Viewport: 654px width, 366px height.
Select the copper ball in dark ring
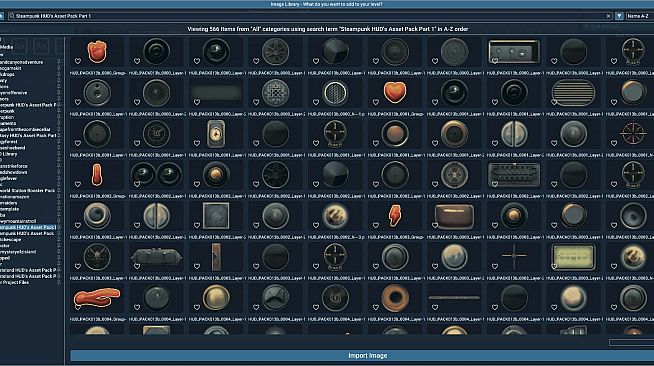[x=395, y=133]
